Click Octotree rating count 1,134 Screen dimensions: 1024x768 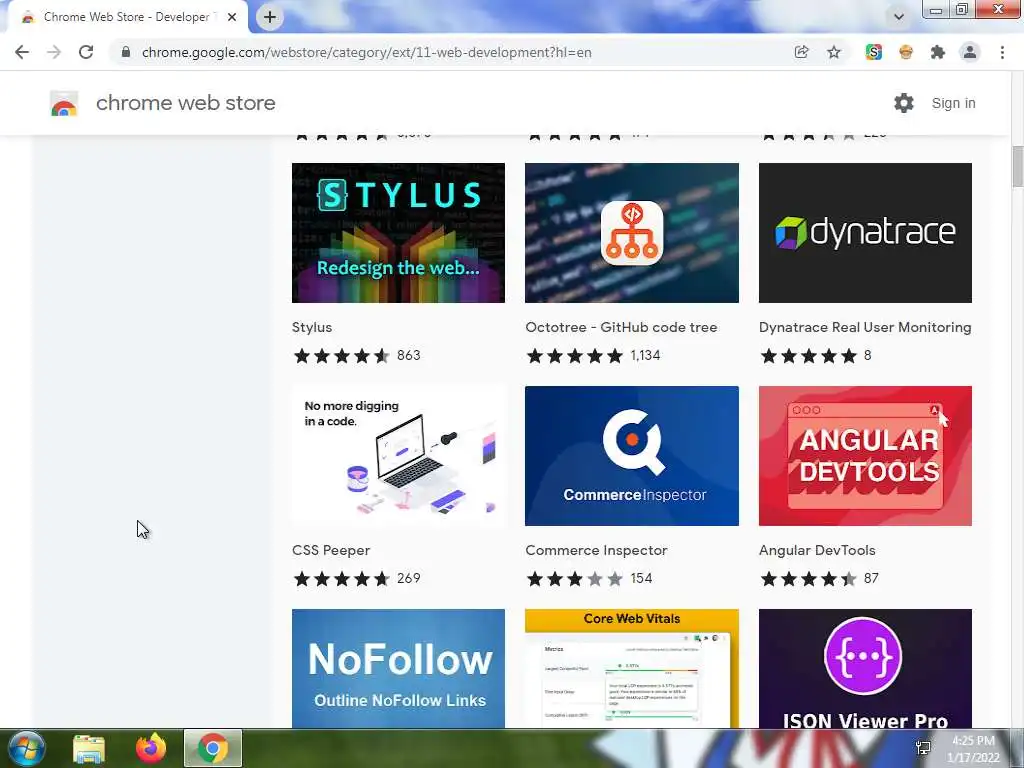coord(645,355)
